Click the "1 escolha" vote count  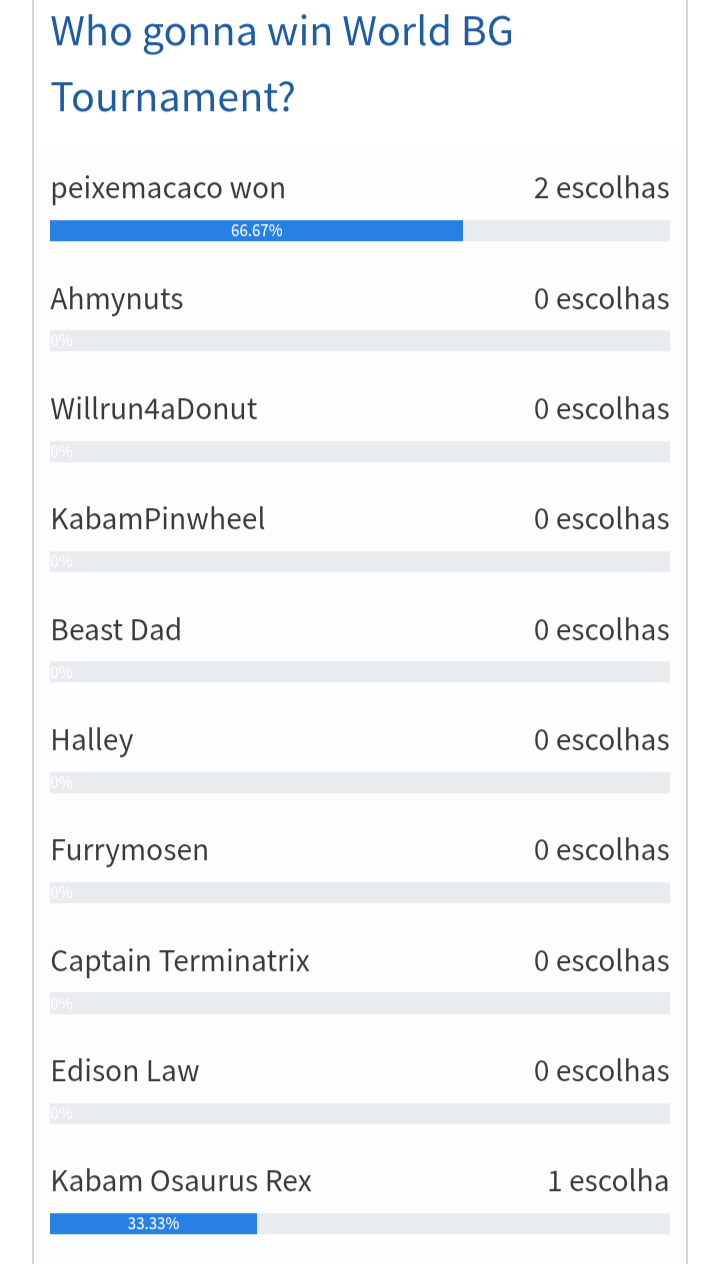(608, 1181)
